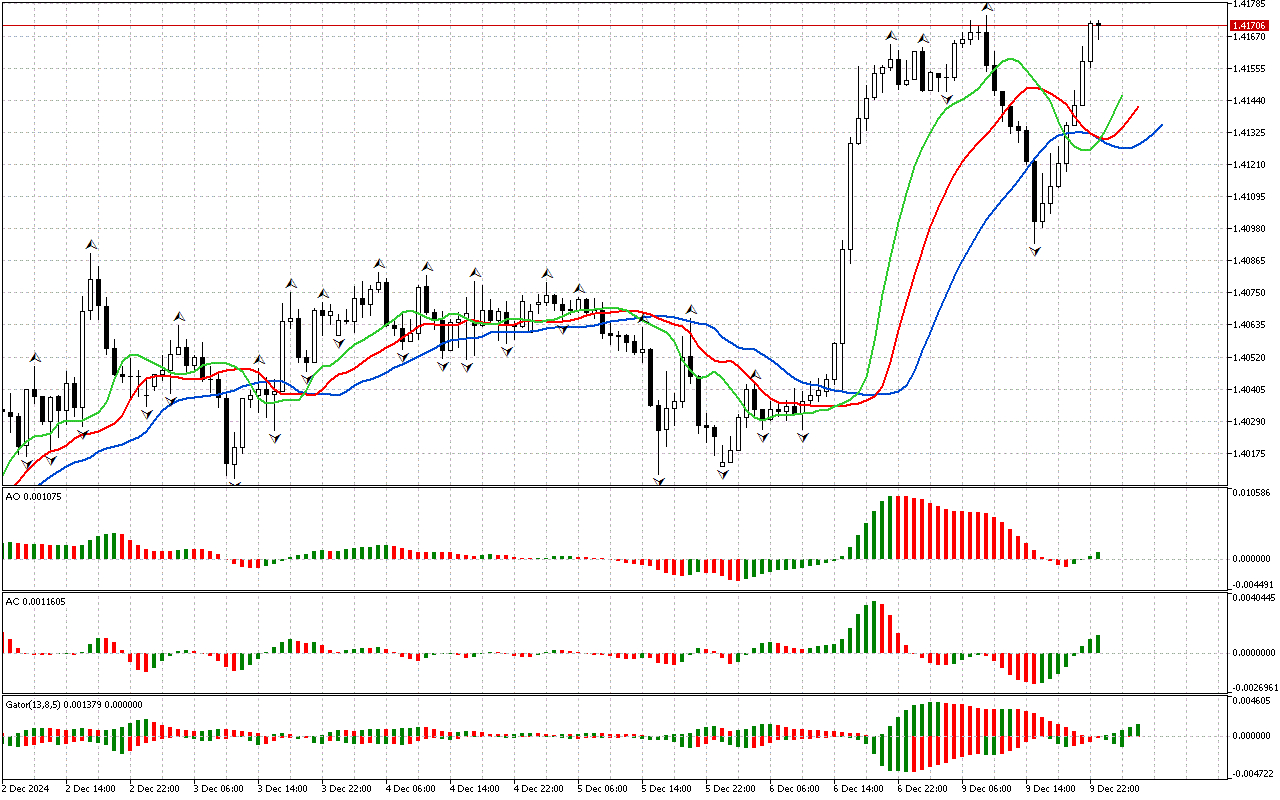Select the 4 Dec 06:00 time label

click(x=413, y=788)
